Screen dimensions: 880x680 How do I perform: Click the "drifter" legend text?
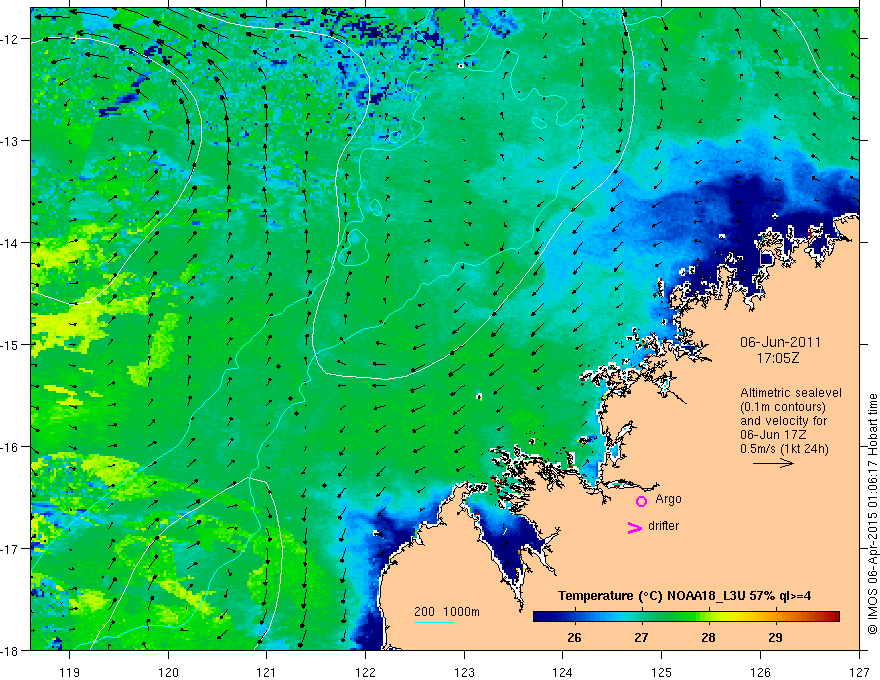663,526
